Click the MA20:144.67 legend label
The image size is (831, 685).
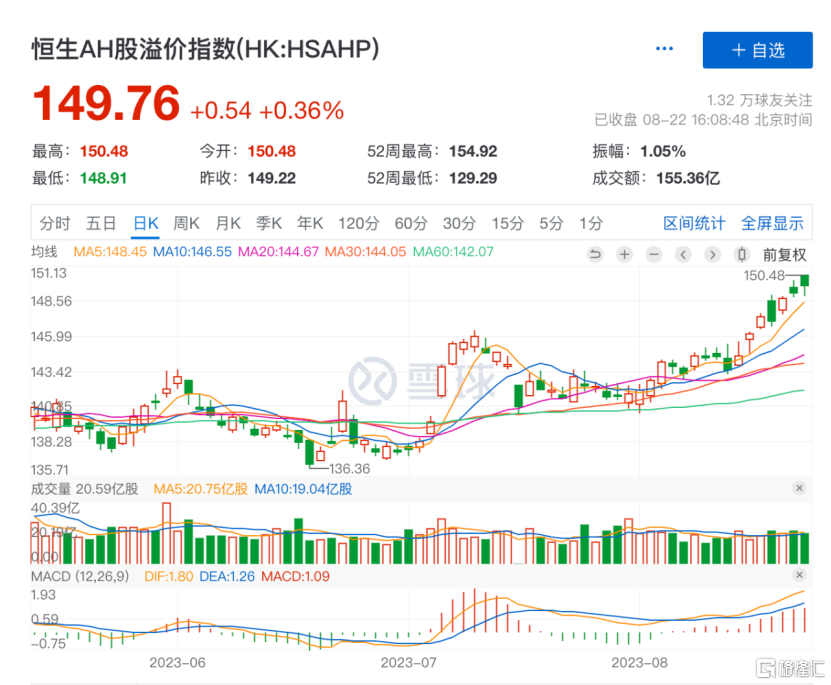point(278,252)
